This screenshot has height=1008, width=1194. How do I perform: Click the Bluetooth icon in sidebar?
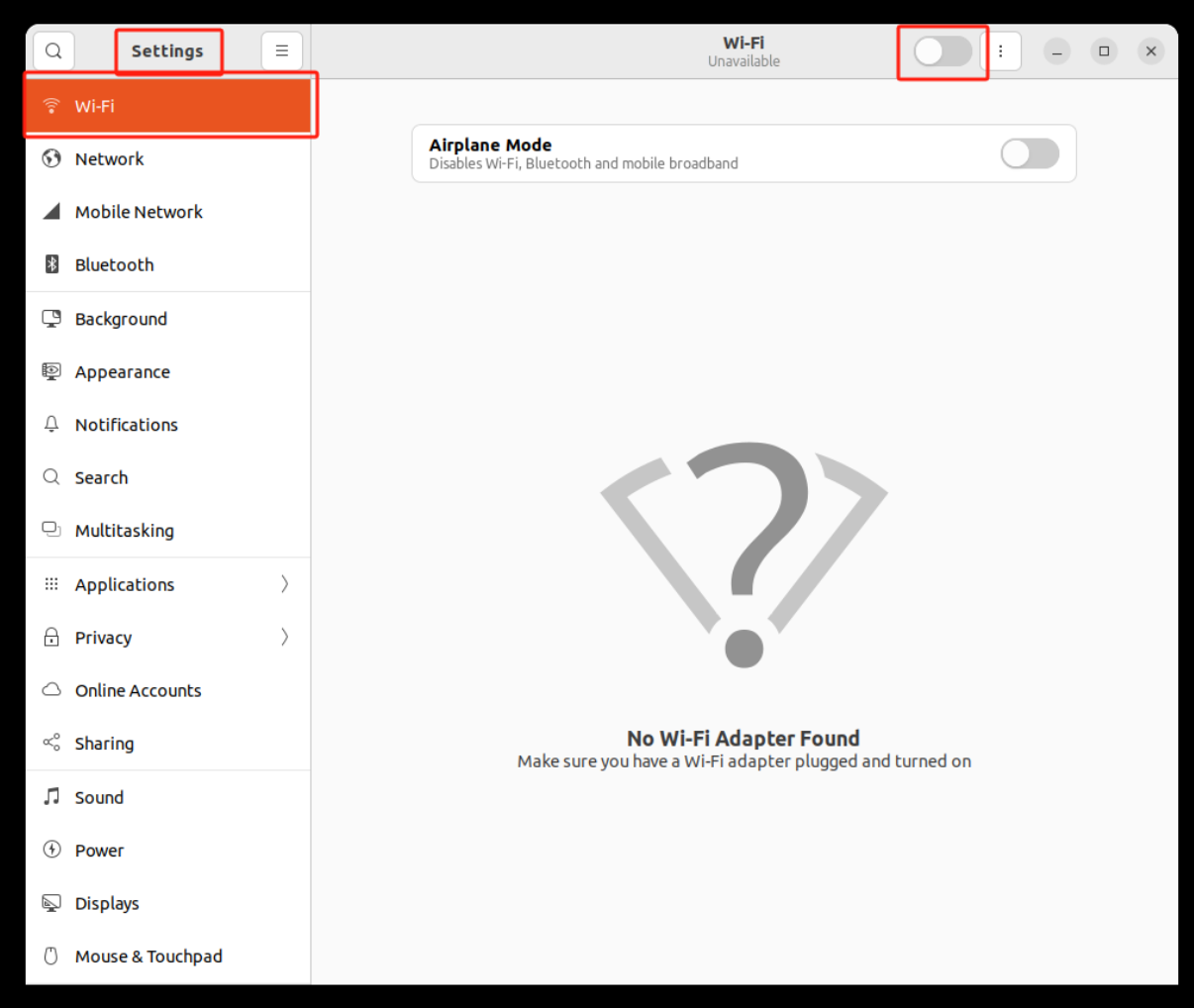pyautogui.click(x=51, y=264)
